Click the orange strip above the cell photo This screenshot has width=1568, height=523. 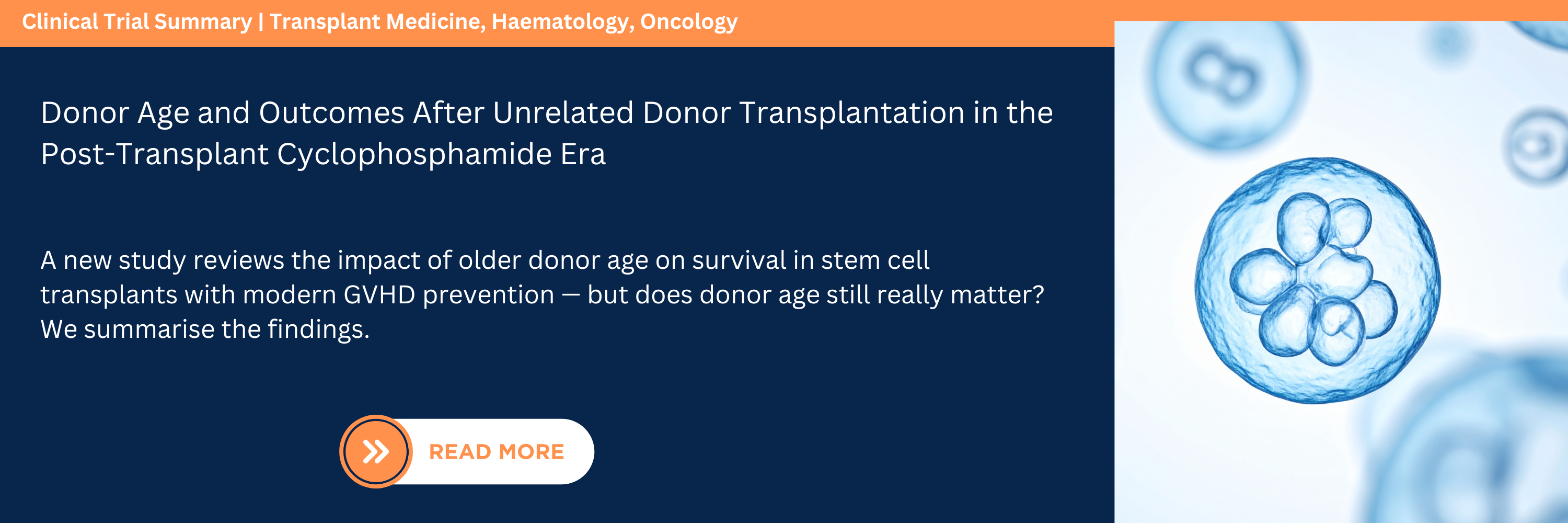coord(1339,10)
